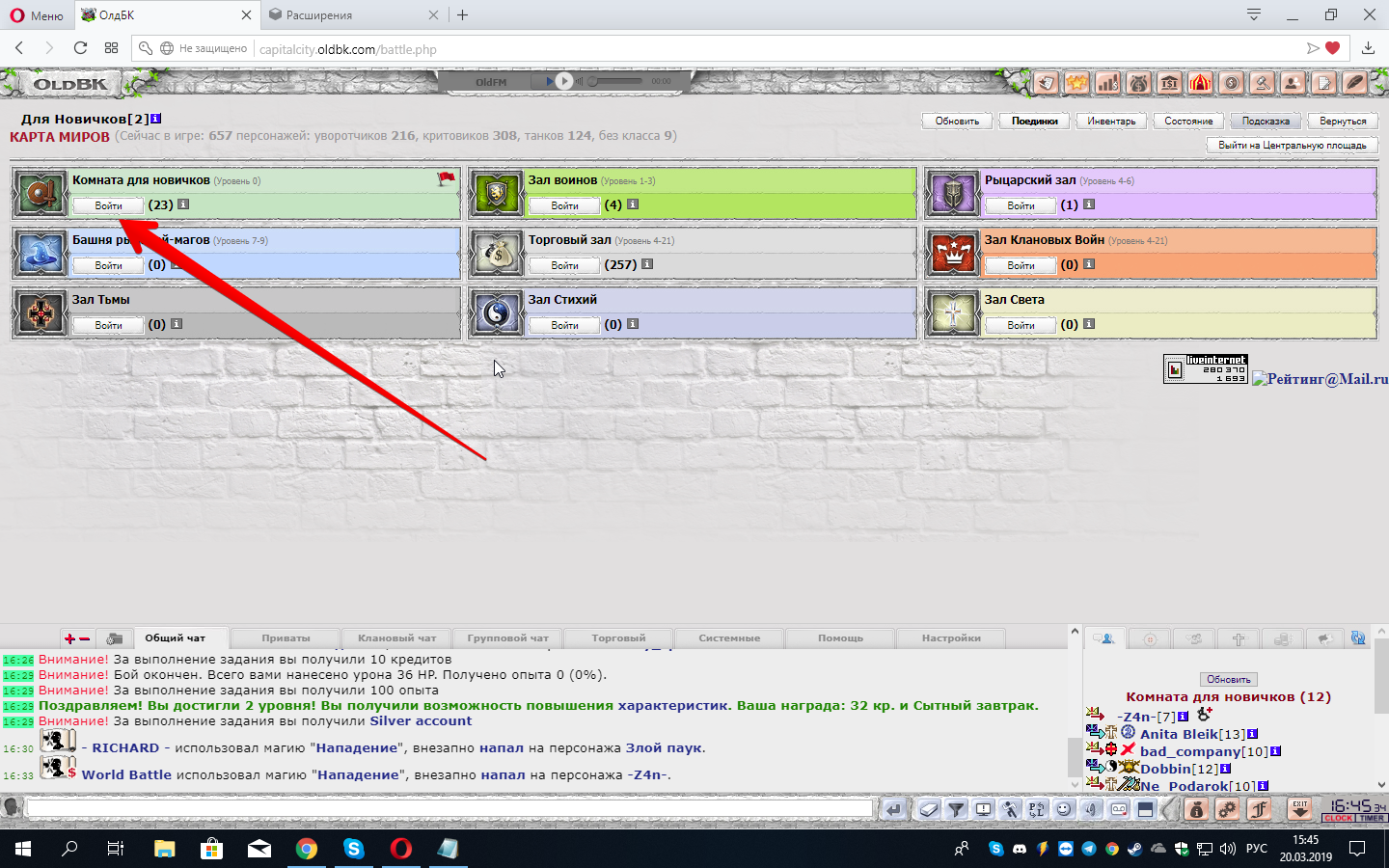1389x868 pixels.
Task: Increase chat size with red plus
Action: 69,638
